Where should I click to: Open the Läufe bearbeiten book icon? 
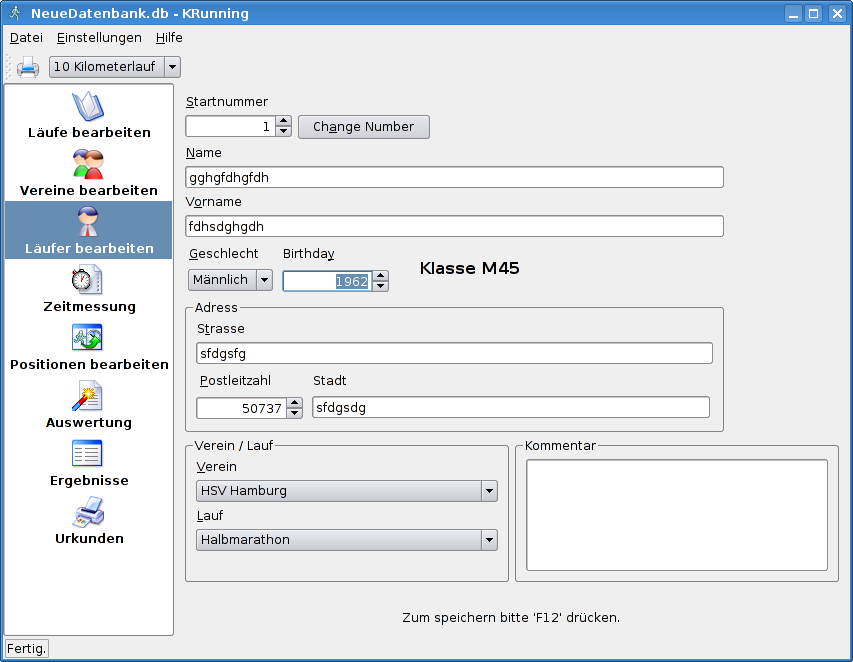[88, 106]
